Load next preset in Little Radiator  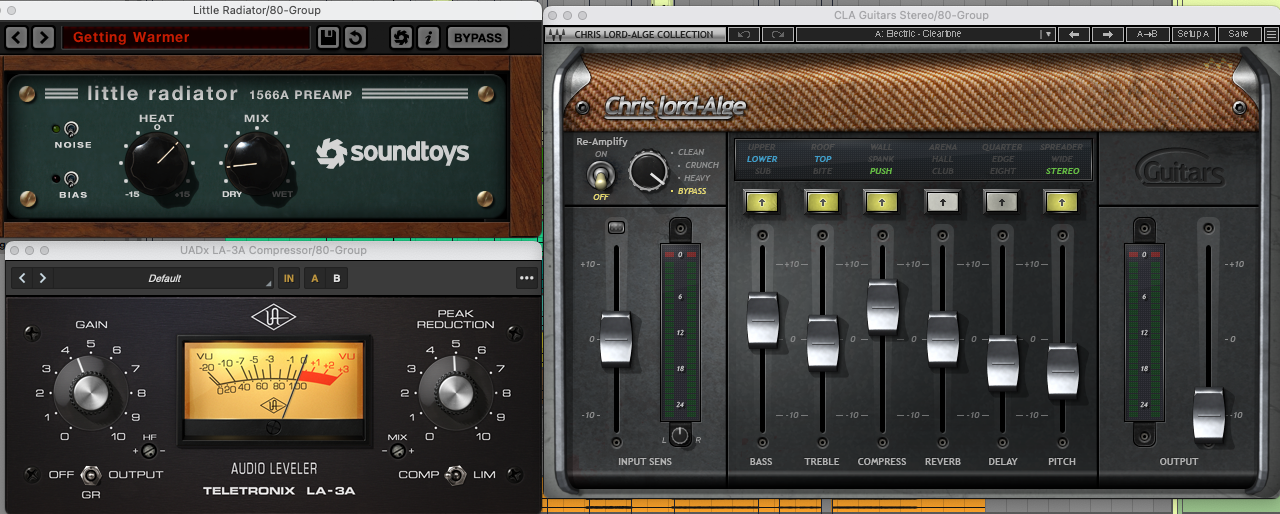[x=43, y=38]
